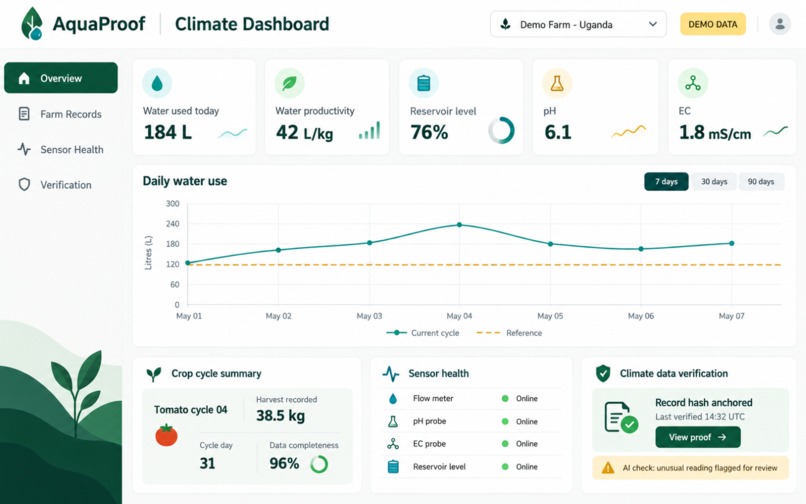Click the shield icon beside Verification
This screenshot has width=806, height=504.
point(24,185)
